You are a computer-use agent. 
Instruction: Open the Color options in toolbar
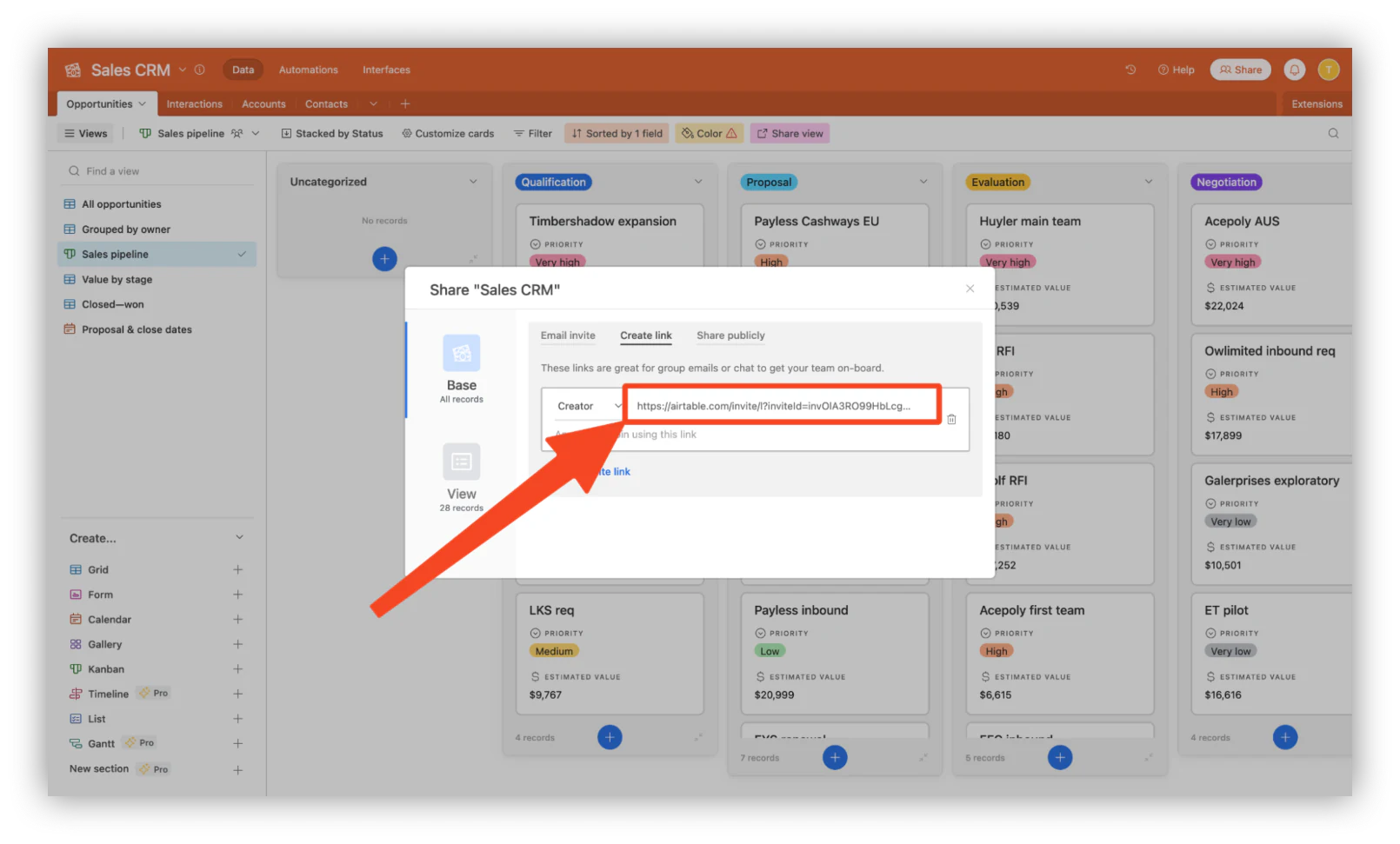[x=710, y=133]
